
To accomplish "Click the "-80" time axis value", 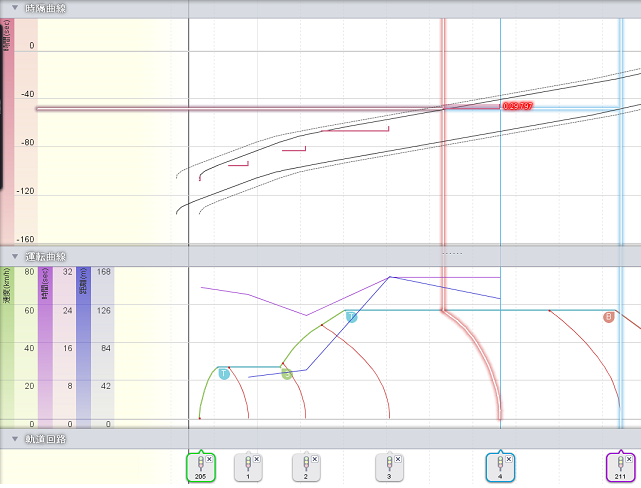I will [27, 143].
